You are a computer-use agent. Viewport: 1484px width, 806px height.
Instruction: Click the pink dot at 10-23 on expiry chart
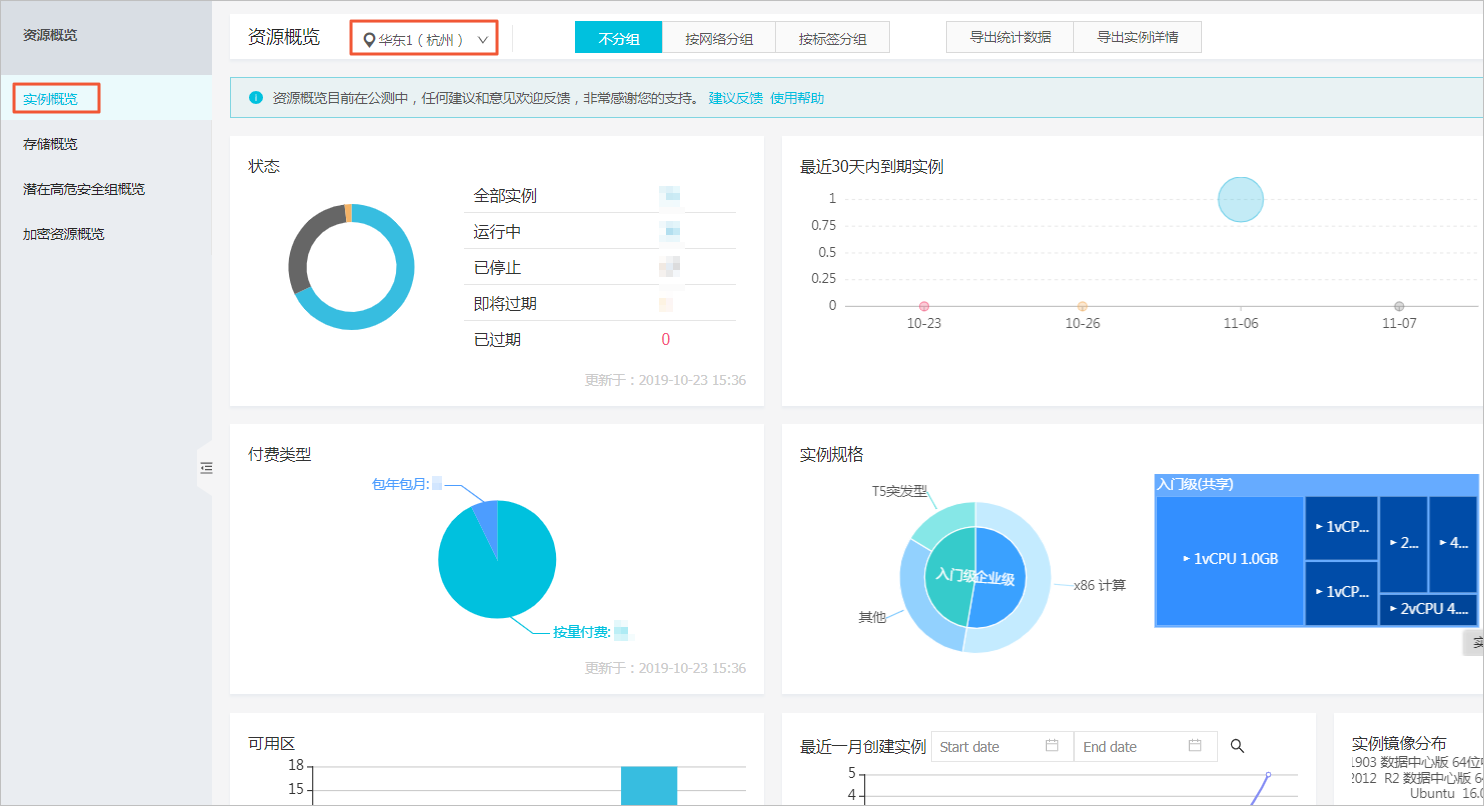pyautogui.click(x=924, y=306)
